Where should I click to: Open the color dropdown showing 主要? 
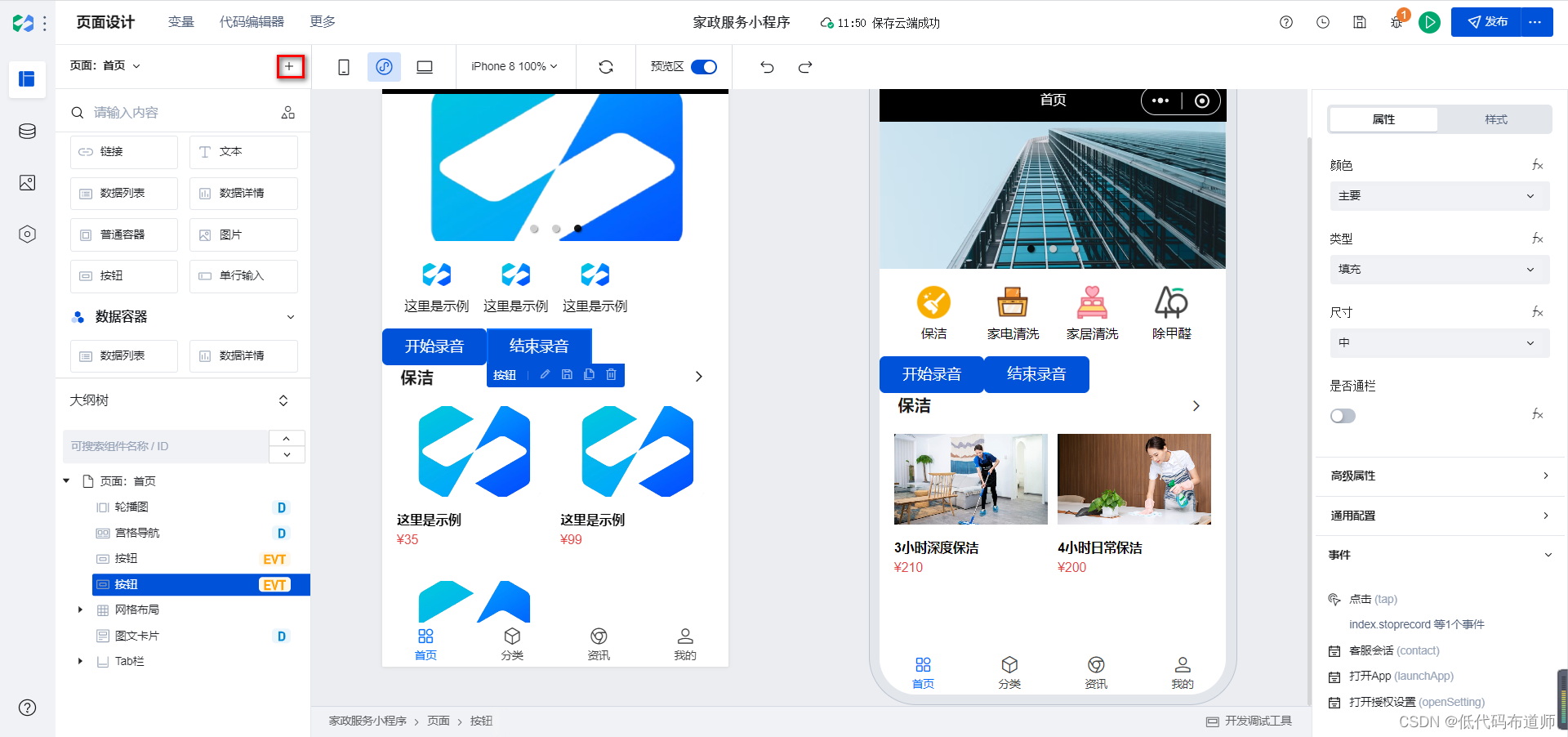(1439, 196)
